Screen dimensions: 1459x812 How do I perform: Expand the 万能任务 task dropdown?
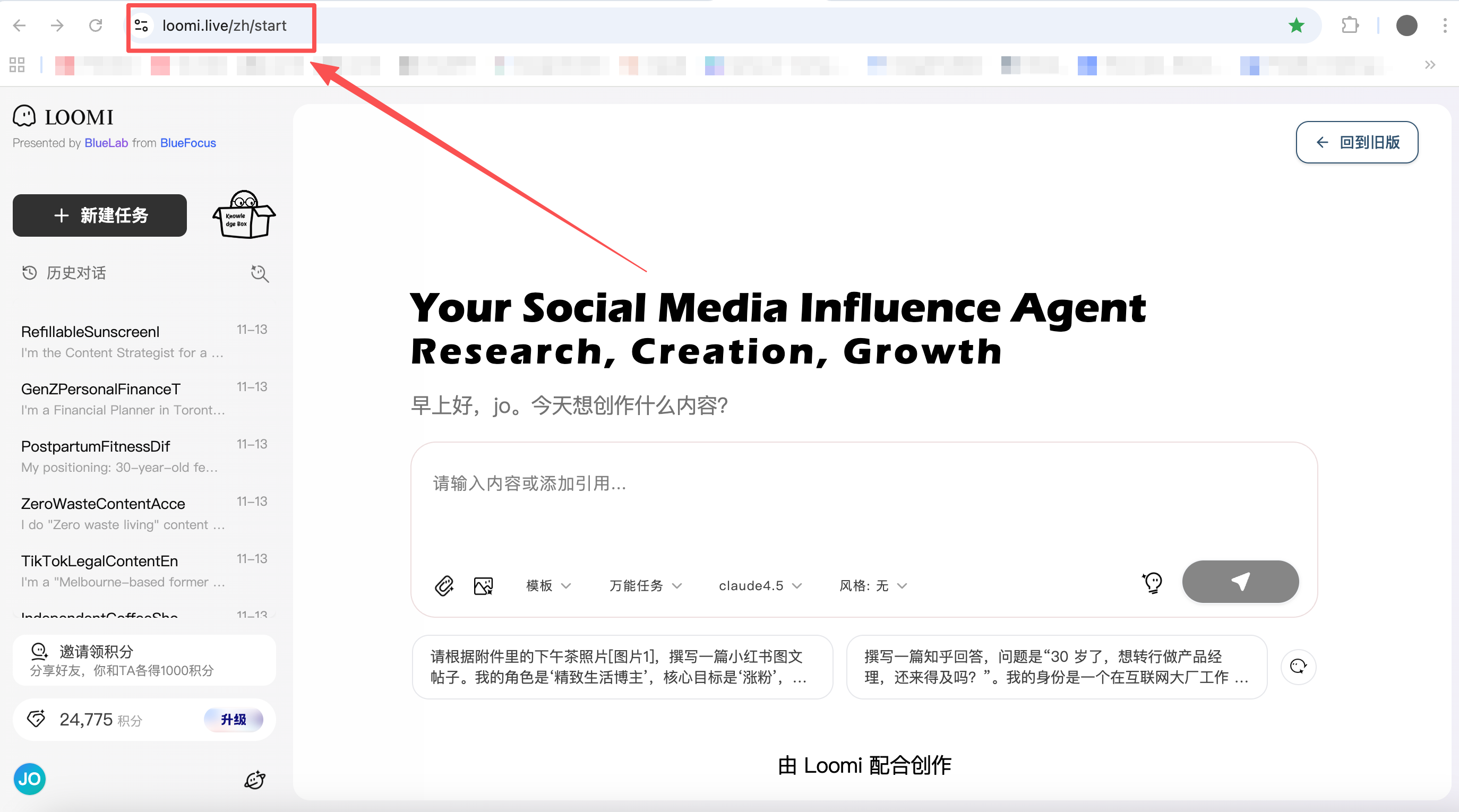point(645,585)
